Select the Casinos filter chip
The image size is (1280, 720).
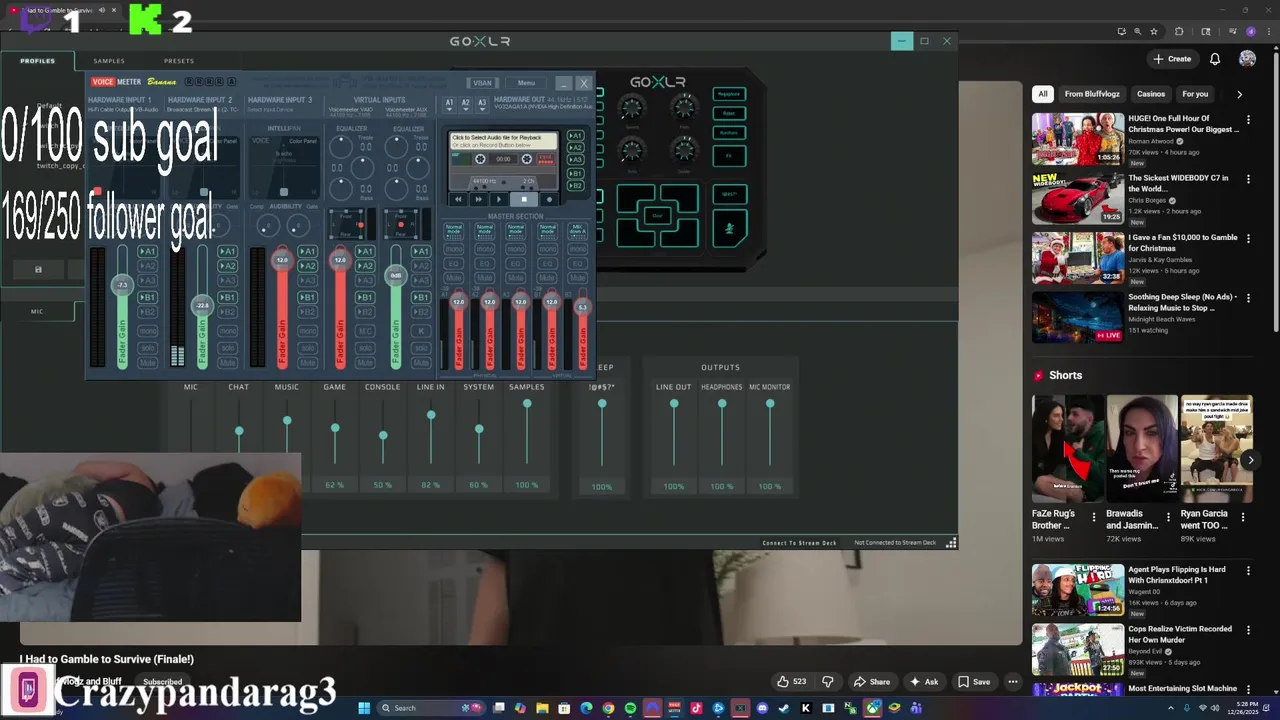point(1151,94)
